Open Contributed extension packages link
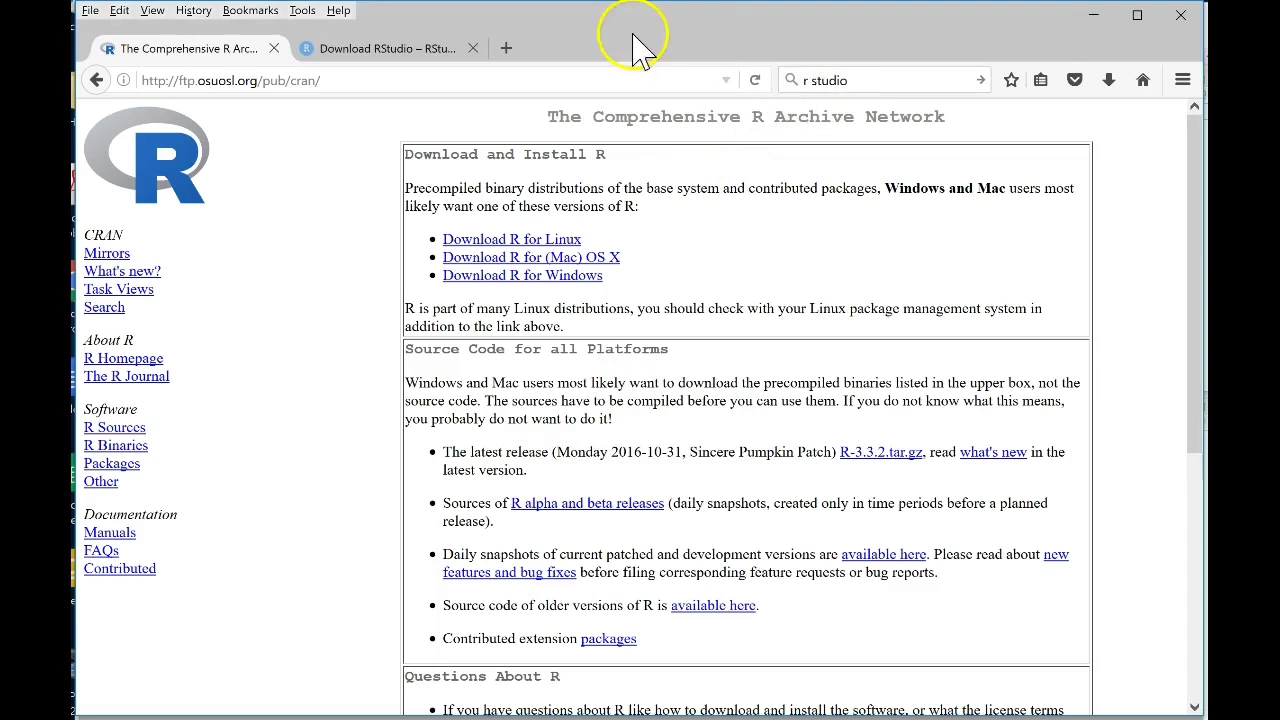Screen dimensions: 1280x720 pos(608,638)
